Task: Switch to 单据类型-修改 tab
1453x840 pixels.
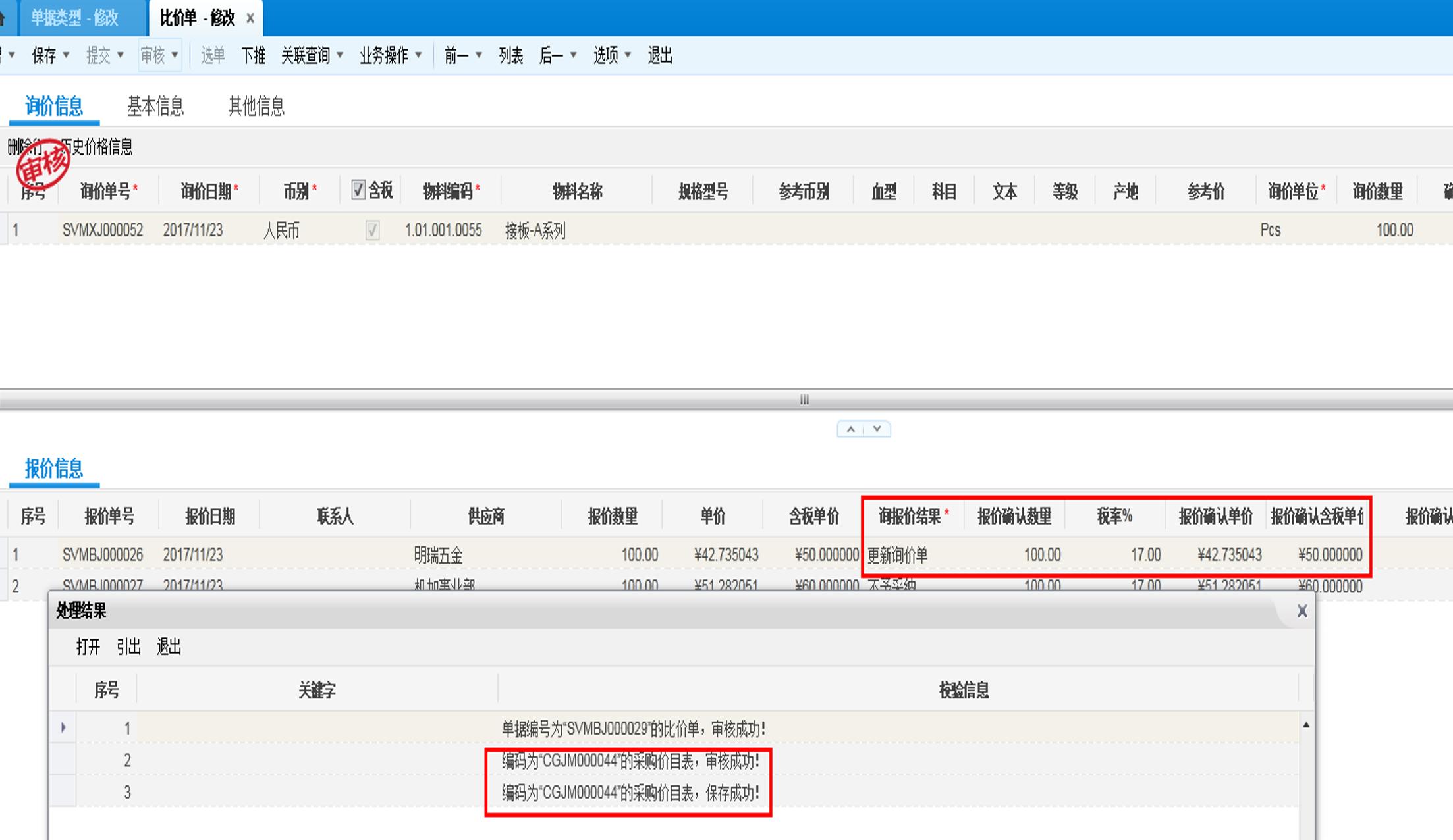Action: (74, 18)
